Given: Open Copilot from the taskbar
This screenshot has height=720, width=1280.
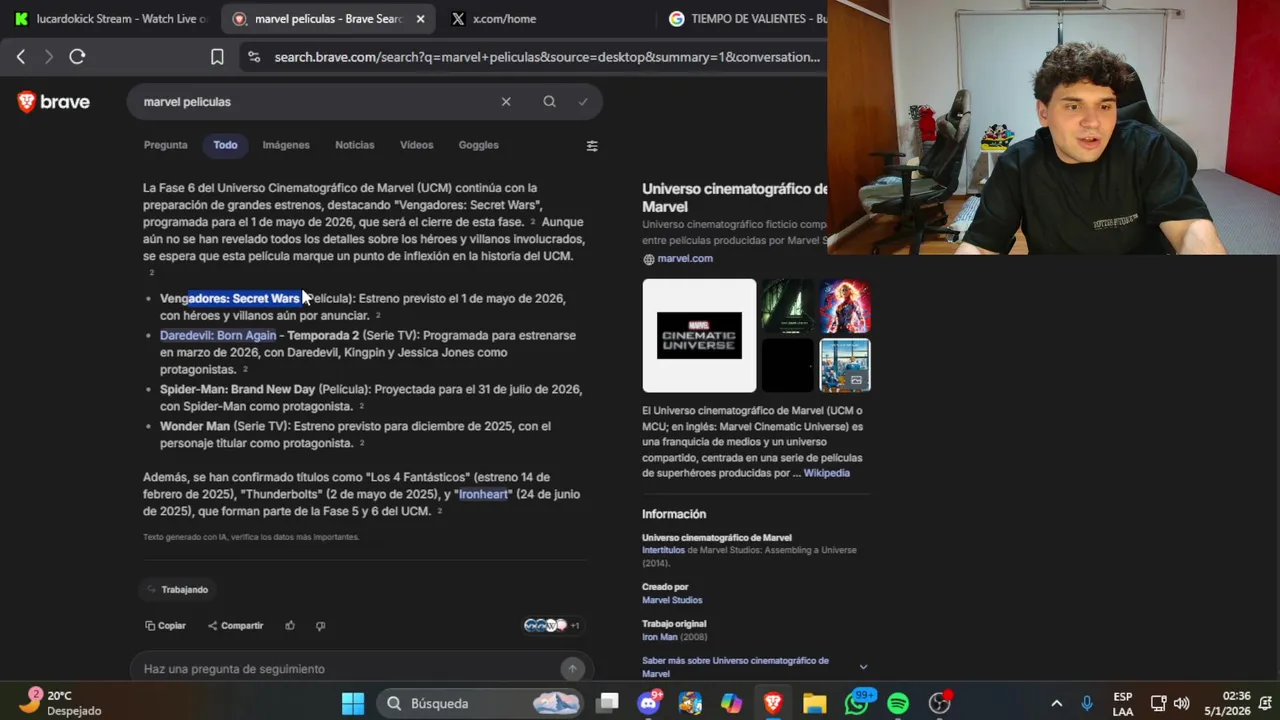Looking at the screenshot, I should tap(732, 704).
